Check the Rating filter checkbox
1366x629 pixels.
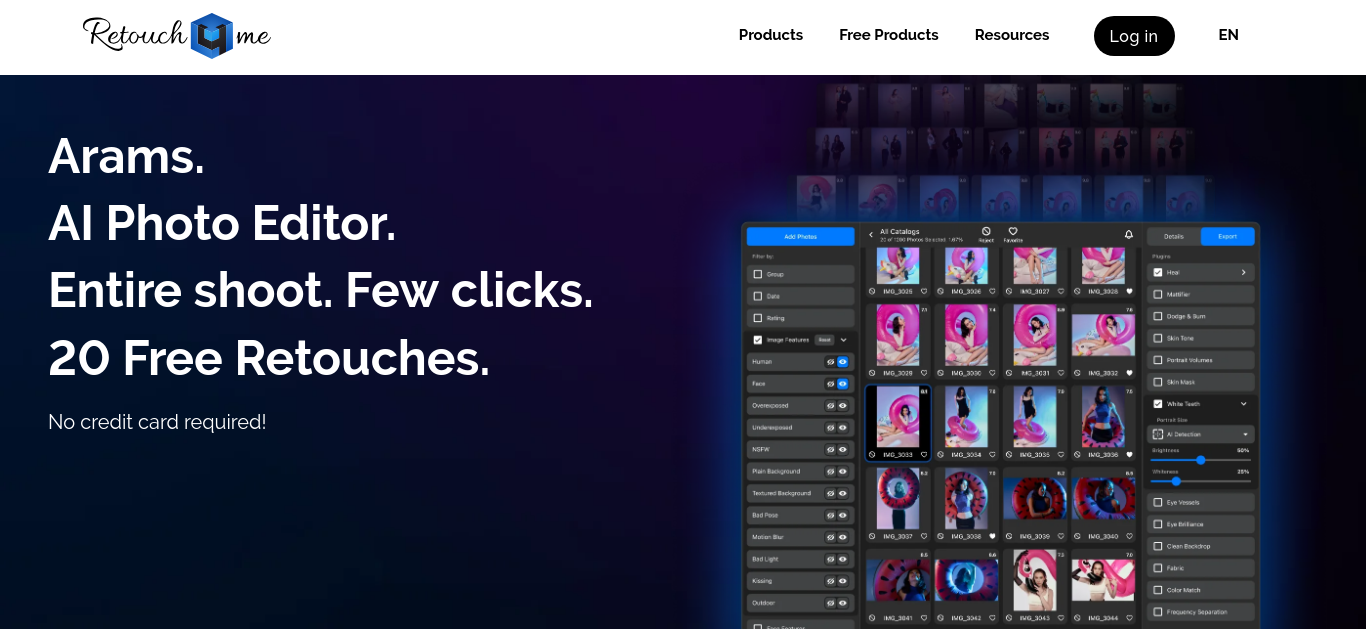(758, 318)
